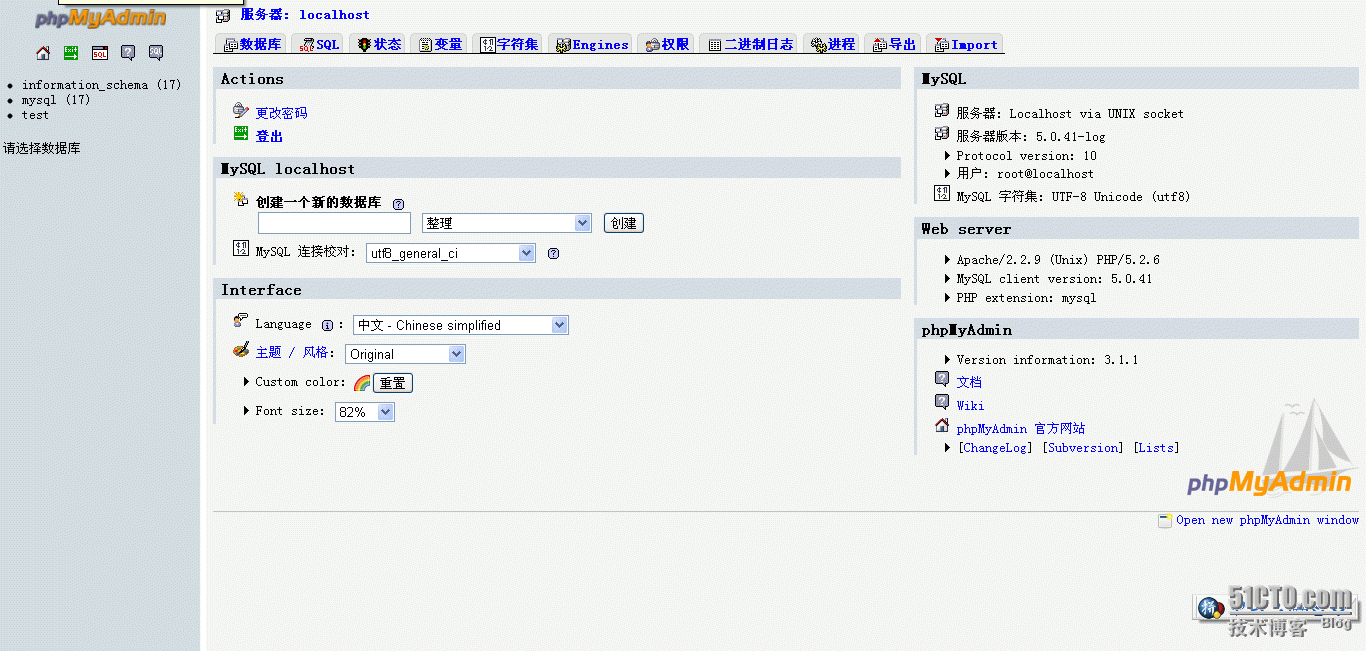Screen dimensions: 1366x651
Task: Open the 文档 documentation link
Action: tap(969, 382)
